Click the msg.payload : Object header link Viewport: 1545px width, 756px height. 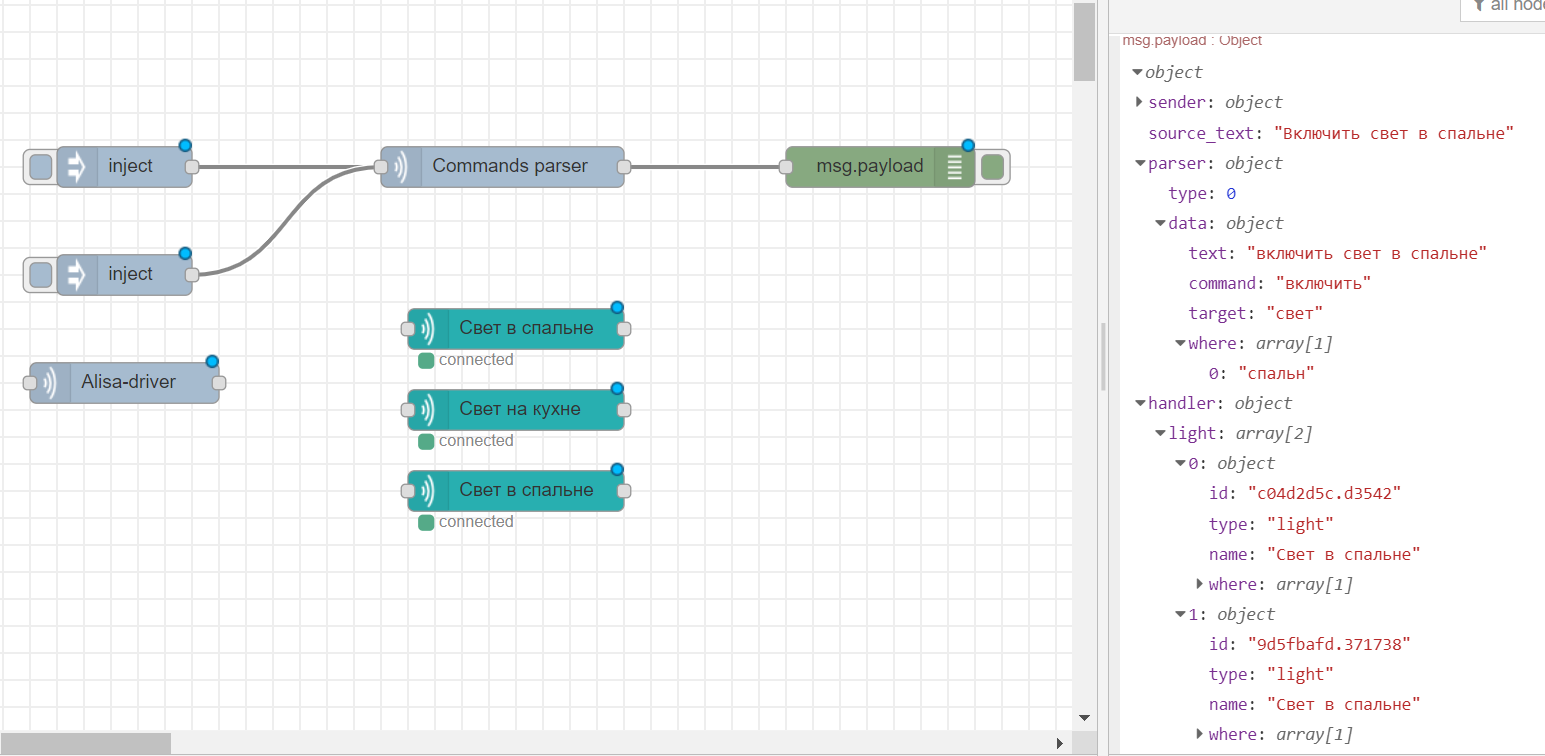pyautogui.click(x=1192, y=41)
